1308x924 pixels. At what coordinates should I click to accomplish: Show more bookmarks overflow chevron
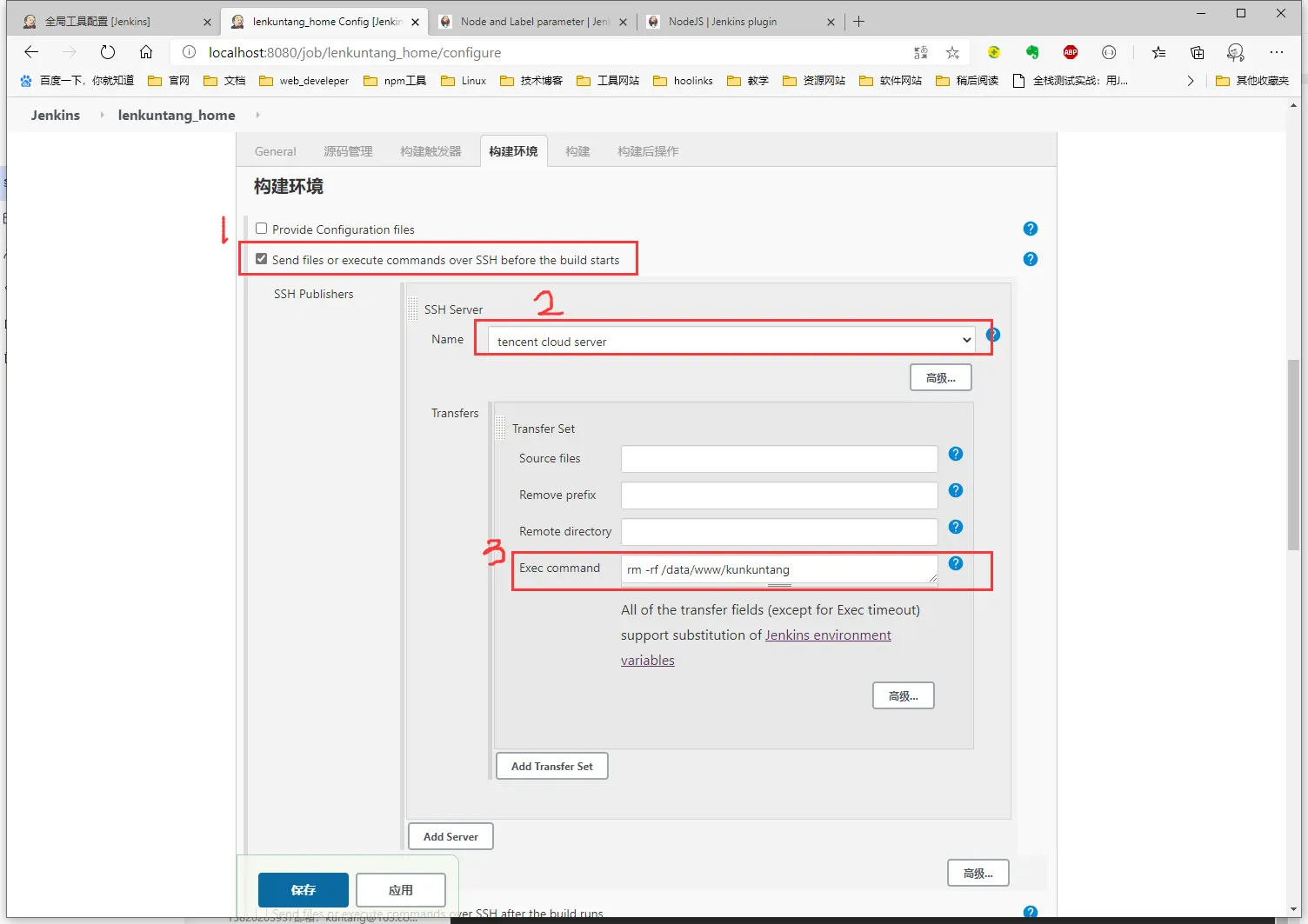pos(1191,81)
